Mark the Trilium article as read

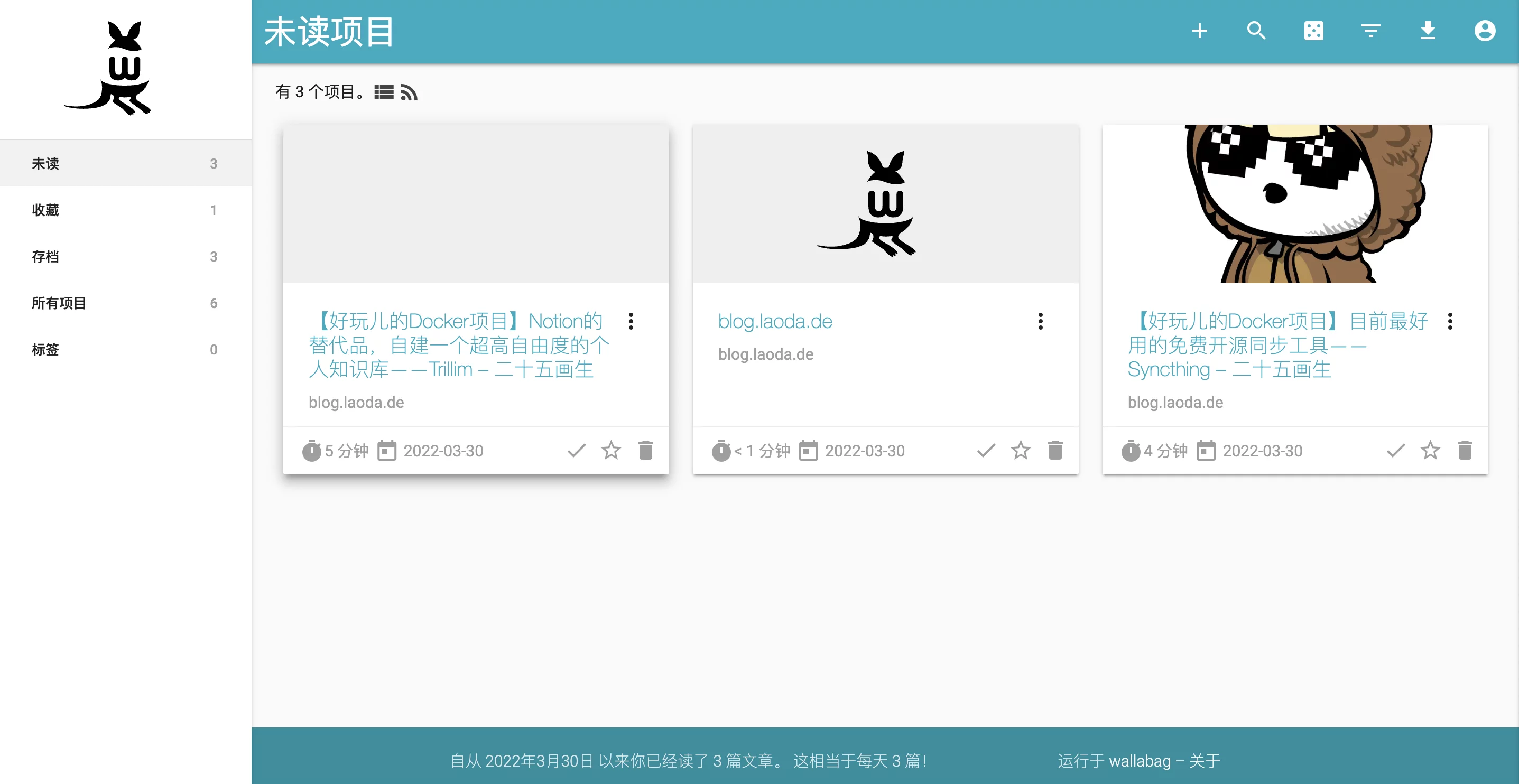point(576,450)
